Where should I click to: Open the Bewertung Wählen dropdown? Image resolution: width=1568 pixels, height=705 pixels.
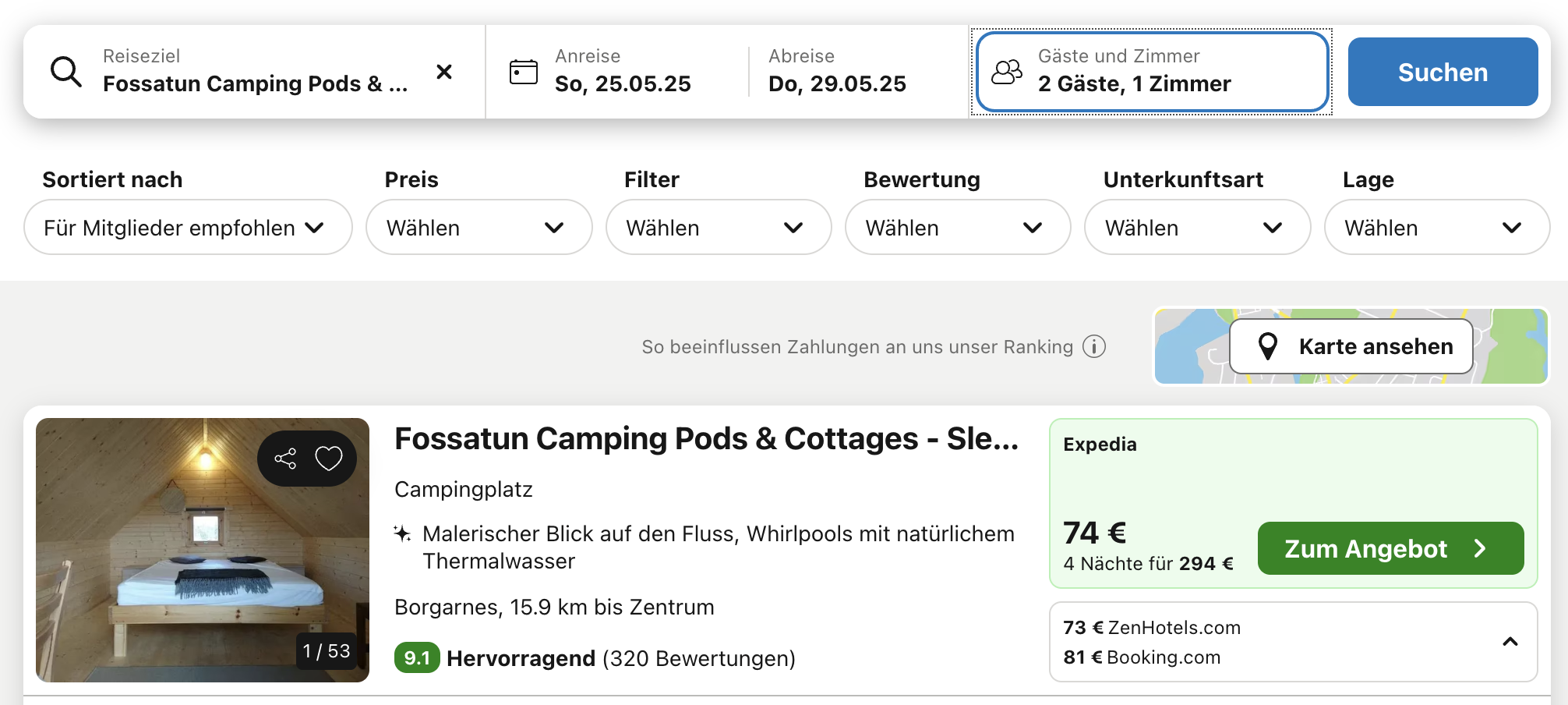pos(958,227)
